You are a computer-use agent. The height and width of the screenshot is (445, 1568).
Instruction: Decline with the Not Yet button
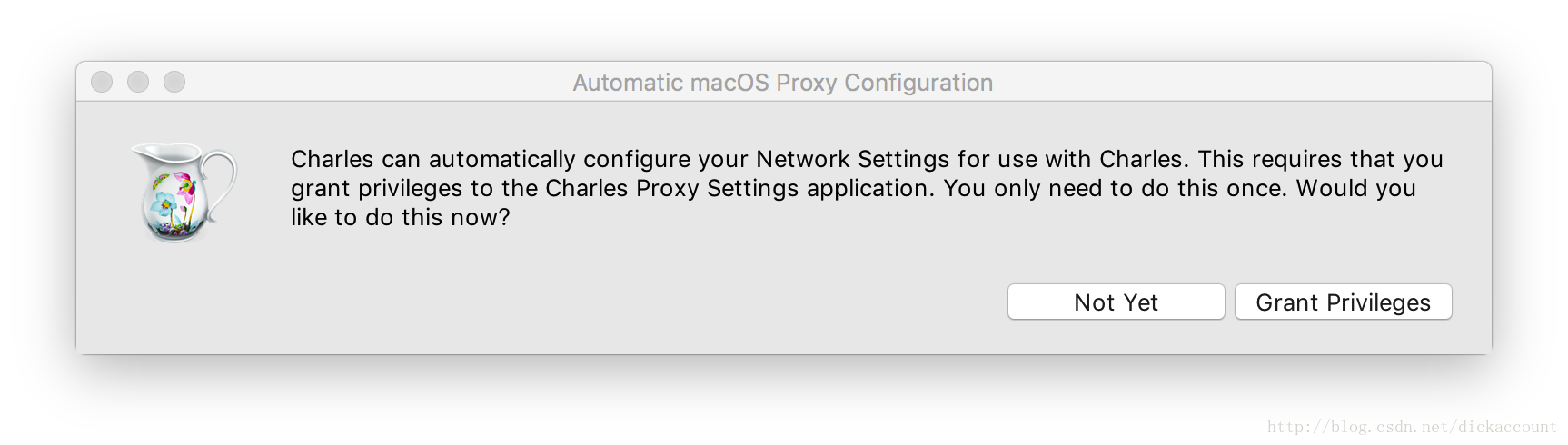(x=1116, y=302)
